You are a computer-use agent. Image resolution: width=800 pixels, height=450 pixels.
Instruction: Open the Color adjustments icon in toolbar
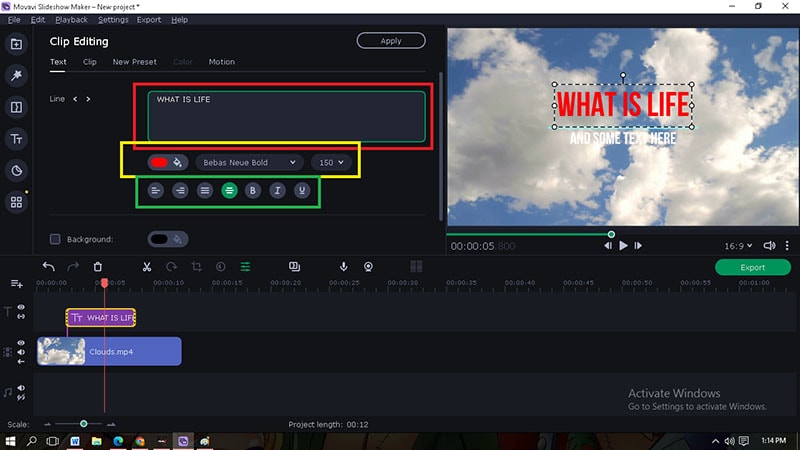point(220,266)
